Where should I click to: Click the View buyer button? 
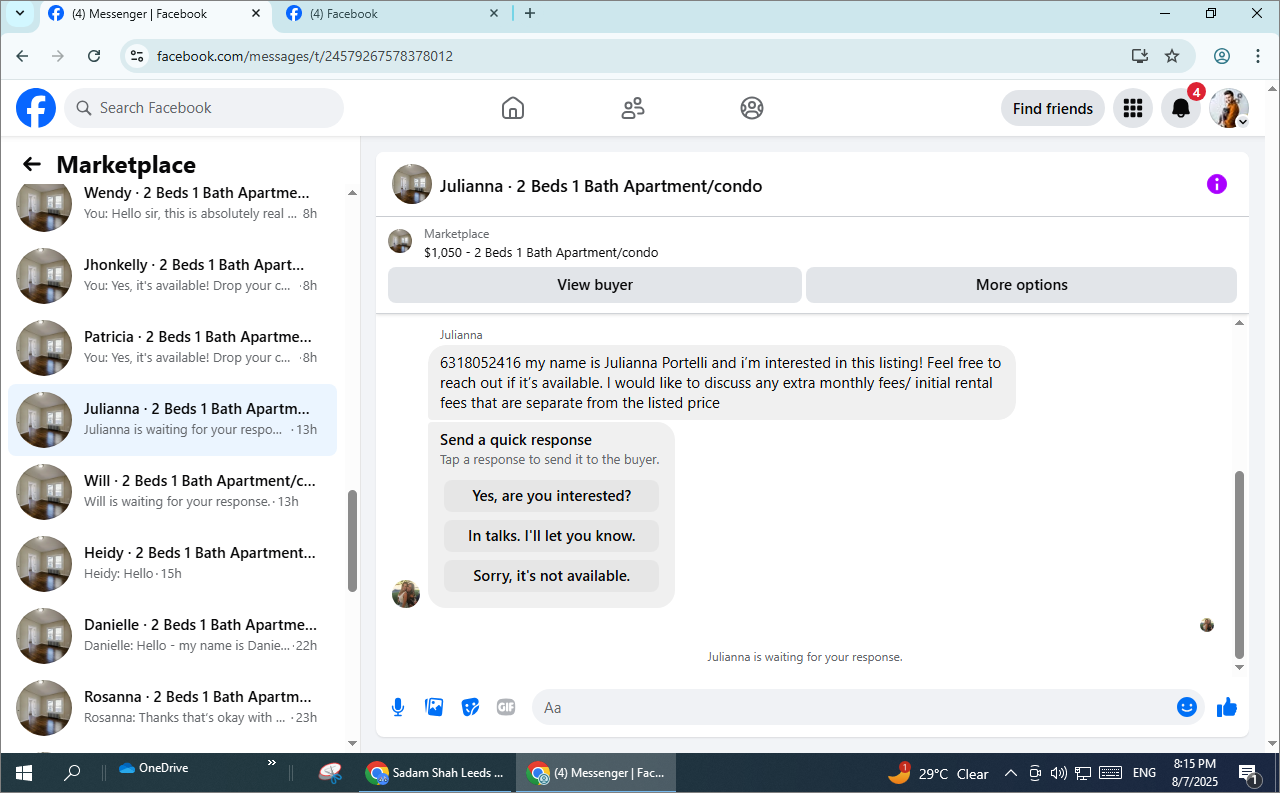point(595,285)
